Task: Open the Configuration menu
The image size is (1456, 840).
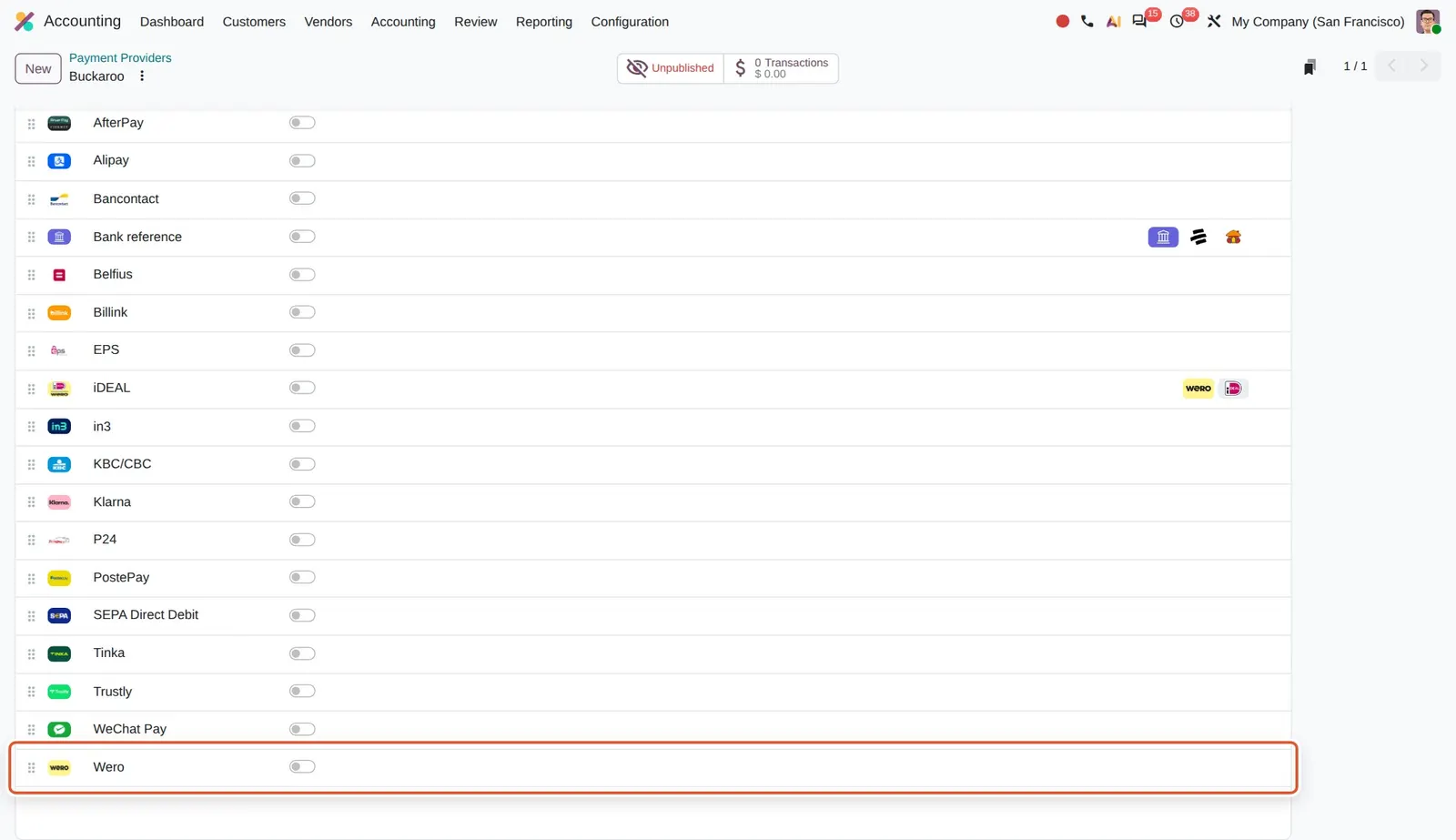Action: (630, 22)
